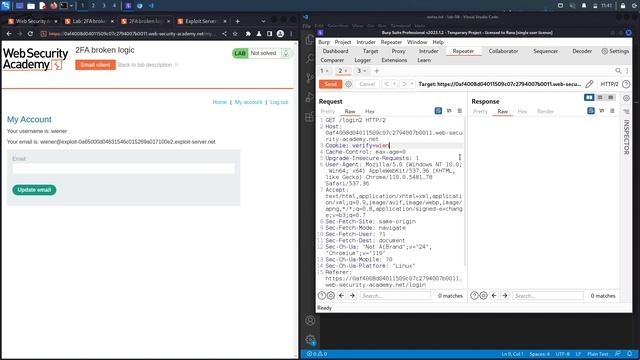640x360 pixels.
Task: Expand browser tab search chevron
Action: tap(263, 21)
